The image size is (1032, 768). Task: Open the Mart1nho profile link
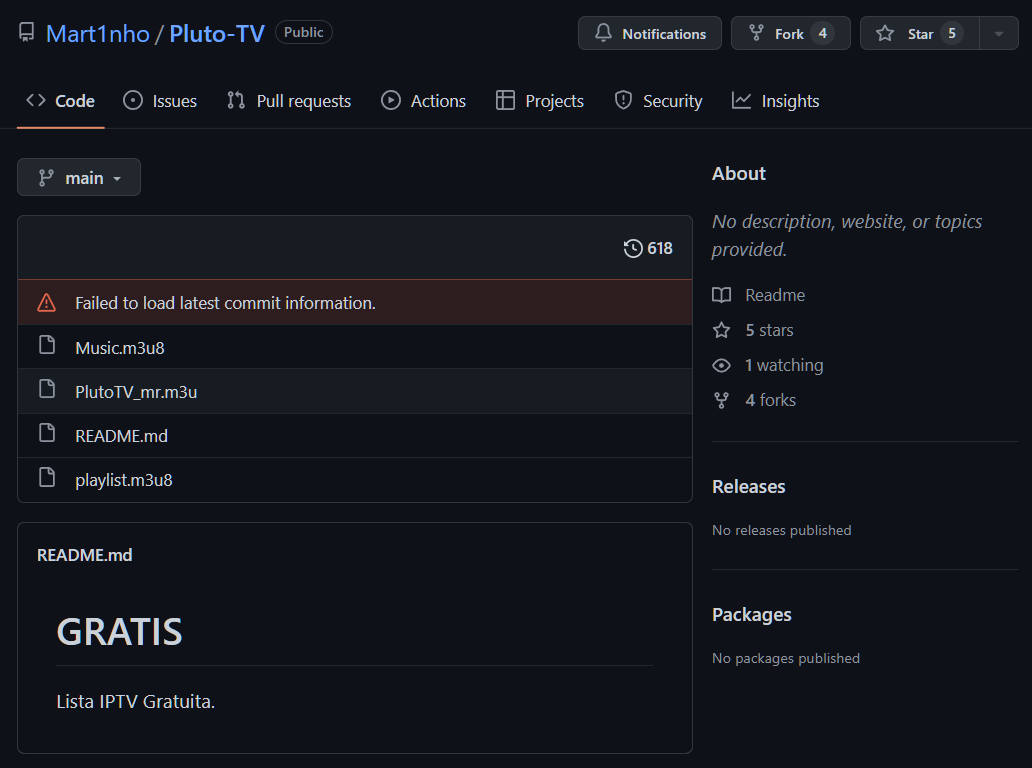(96, 33)
